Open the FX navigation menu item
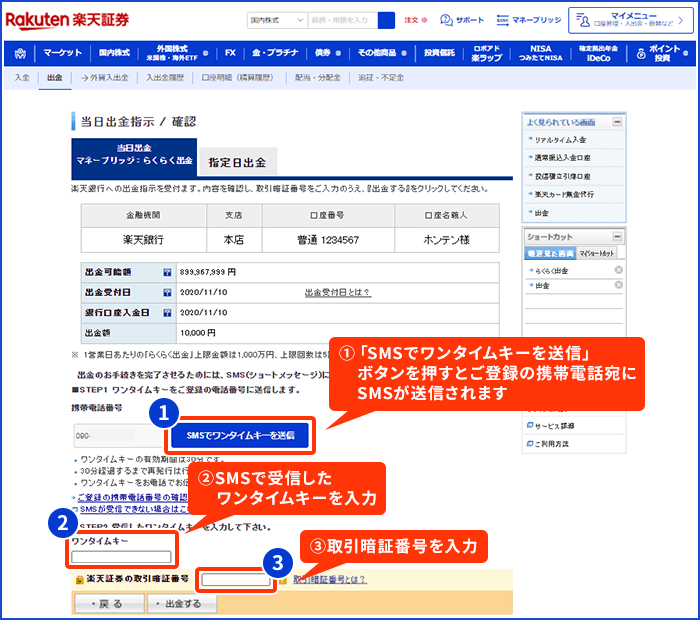Image resolution: width=700 pixels, height=620 pixels. [230, 53]
